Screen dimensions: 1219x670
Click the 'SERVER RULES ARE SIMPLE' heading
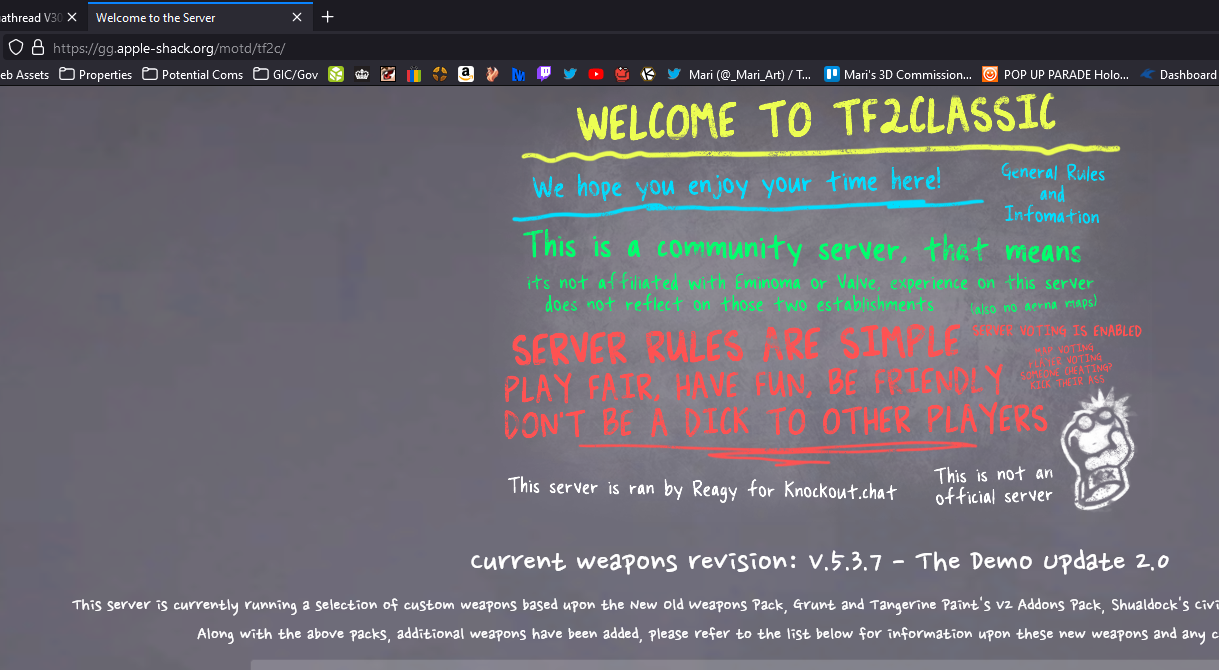coord(735,346)
